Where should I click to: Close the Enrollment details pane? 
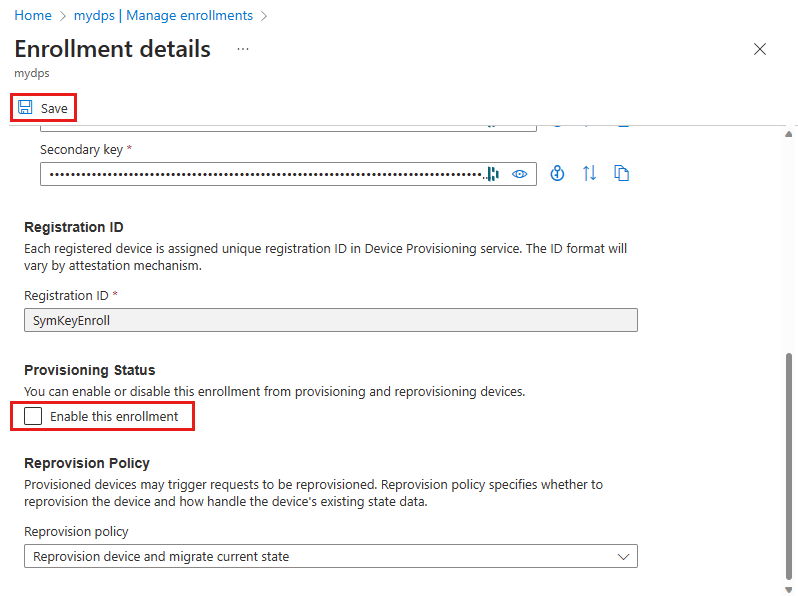coord(760,49)
